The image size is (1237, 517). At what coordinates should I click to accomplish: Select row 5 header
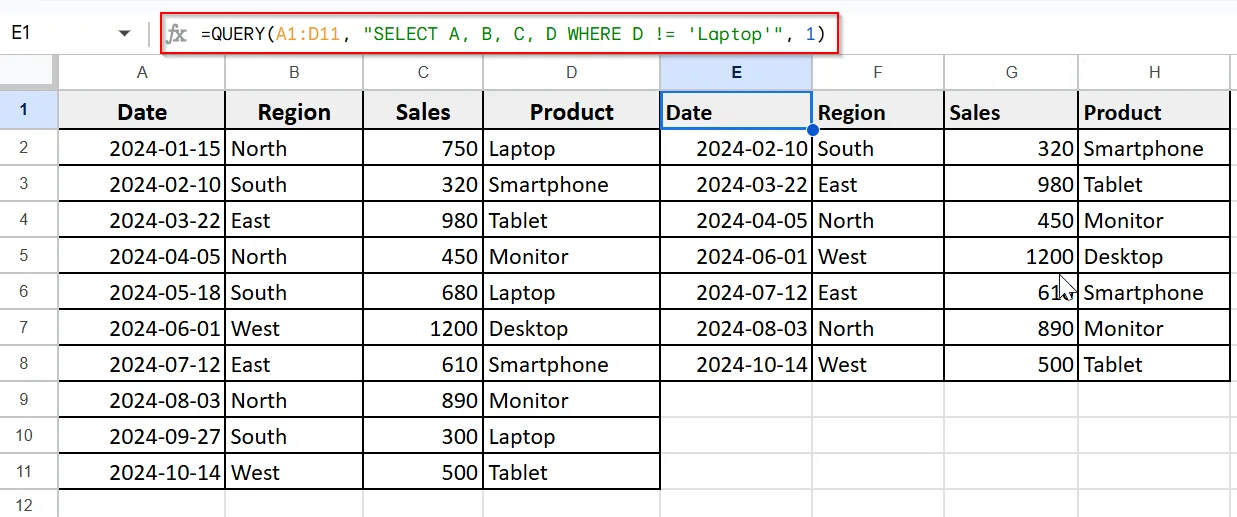click(x=29, y=256)
